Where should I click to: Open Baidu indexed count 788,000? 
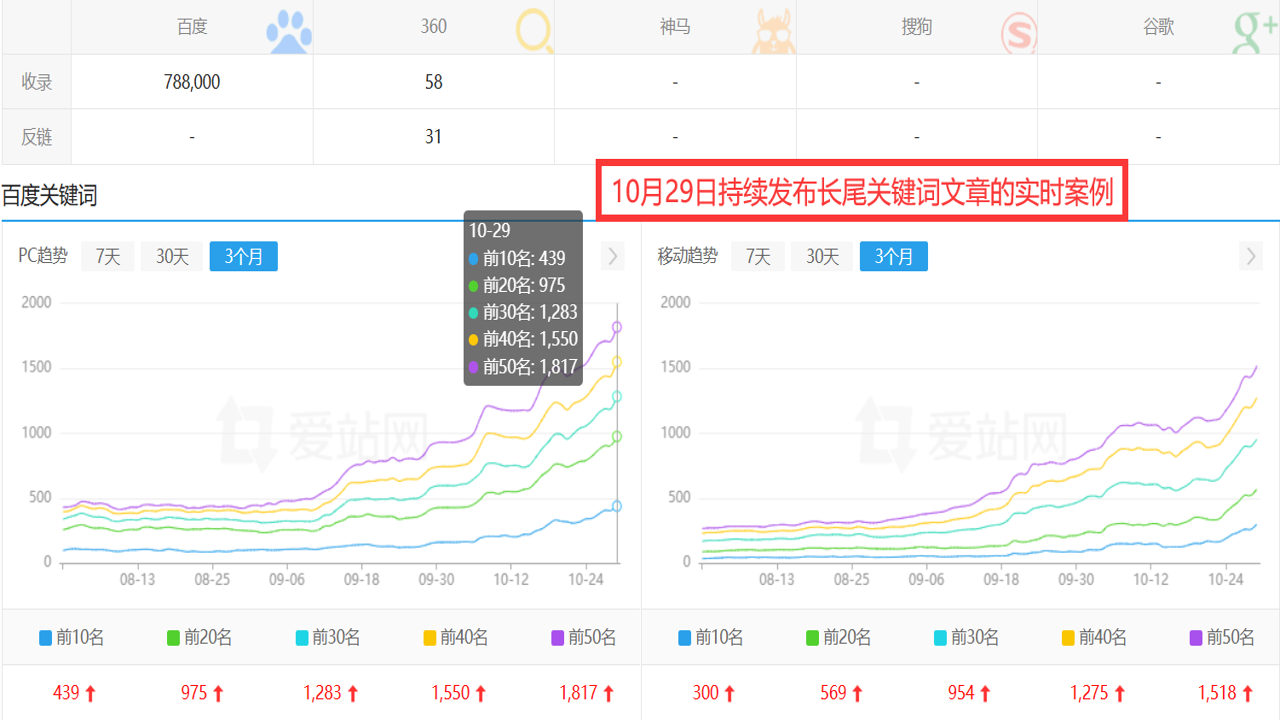tap(192, 82)
